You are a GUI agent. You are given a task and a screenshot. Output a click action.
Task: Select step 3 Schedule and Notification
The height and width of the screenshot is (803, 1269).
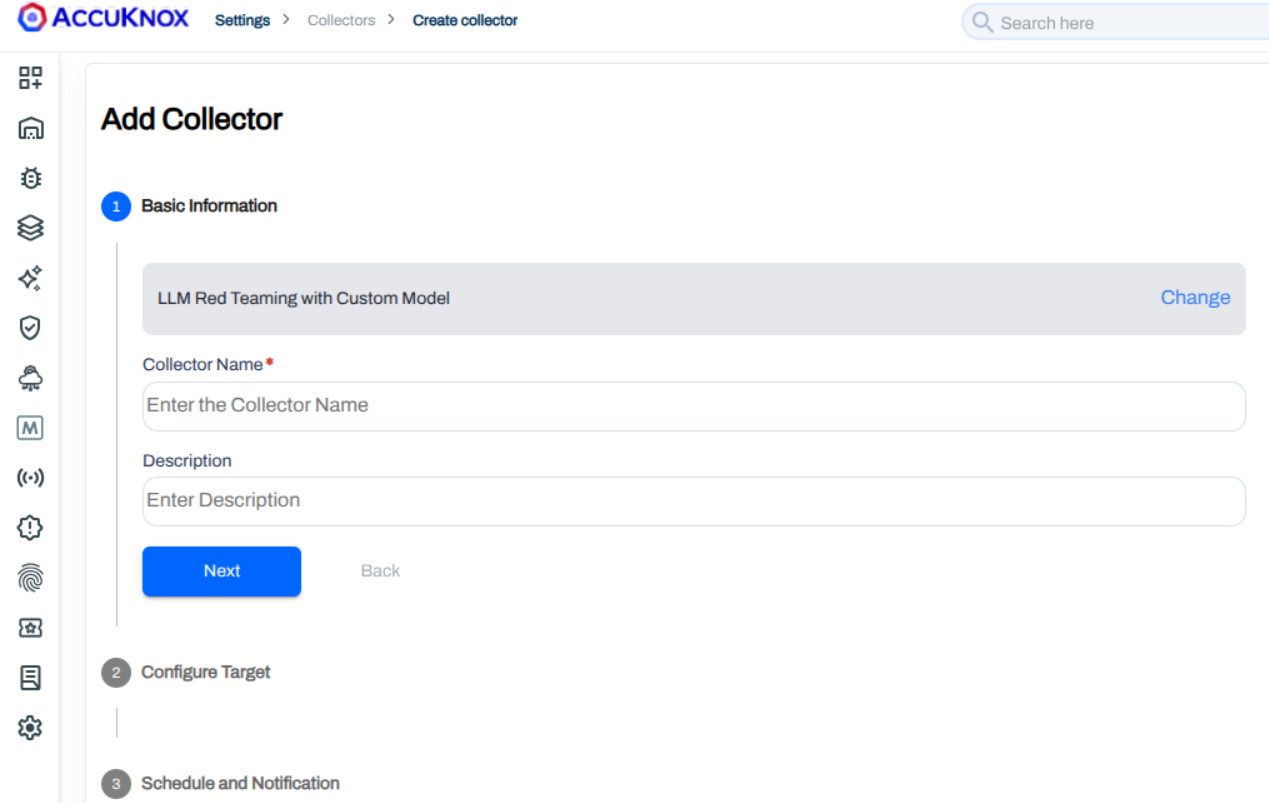220,783
